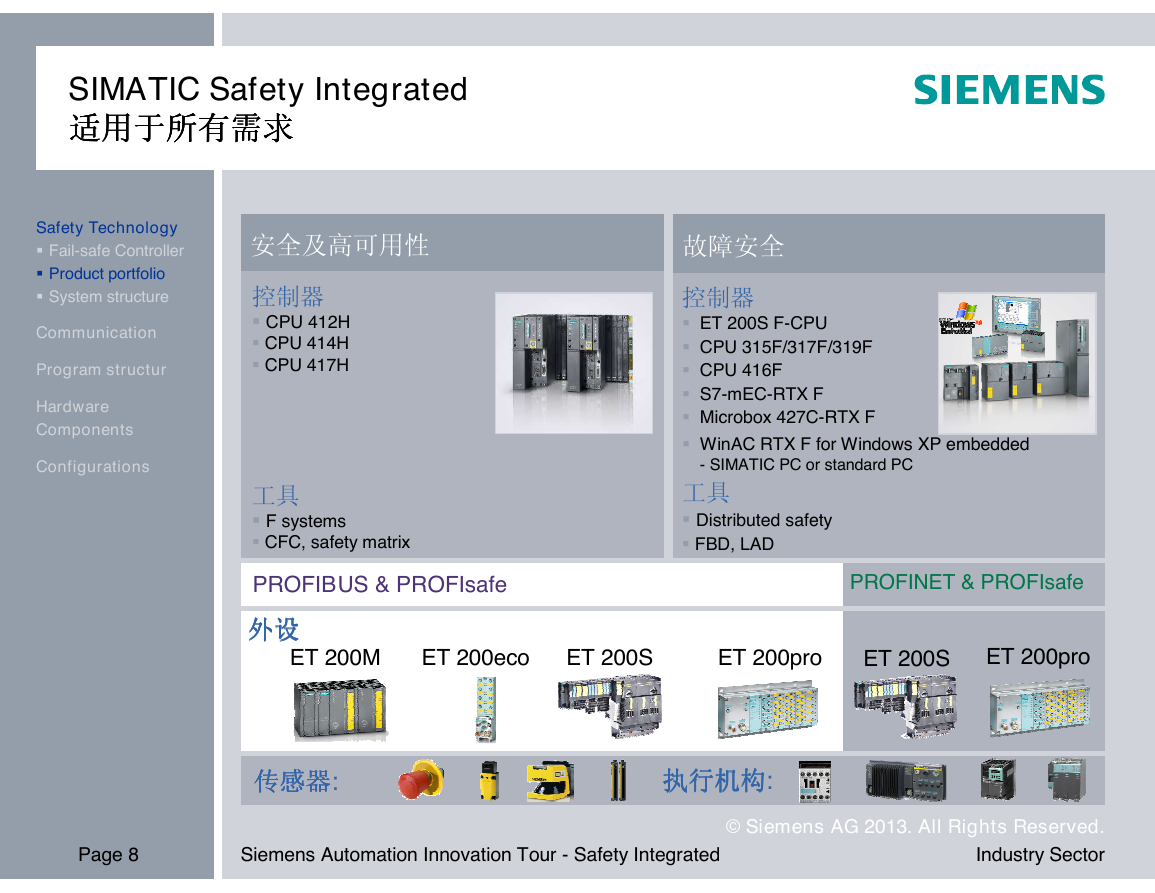
Task: Click the H-CPU controller rack photo
Action: point(574,363)
